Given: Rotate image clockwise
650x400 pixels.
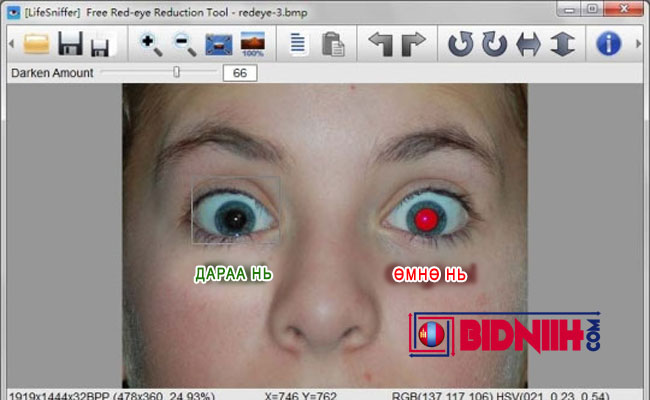Looking at the screenshot, I should [x=494, y=44].
